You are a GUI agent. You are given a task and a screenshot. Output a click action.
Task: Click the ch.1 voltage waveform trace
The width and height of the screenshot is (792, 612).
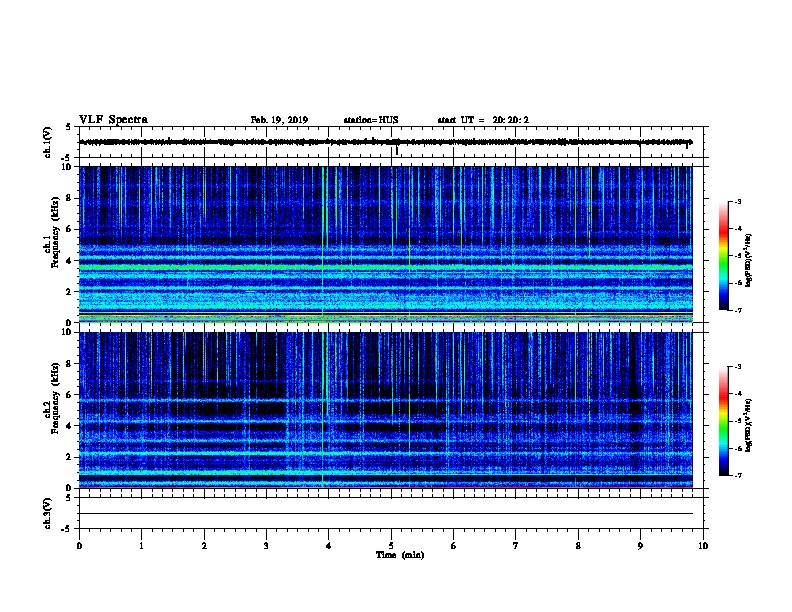click(x=386, y=142)
